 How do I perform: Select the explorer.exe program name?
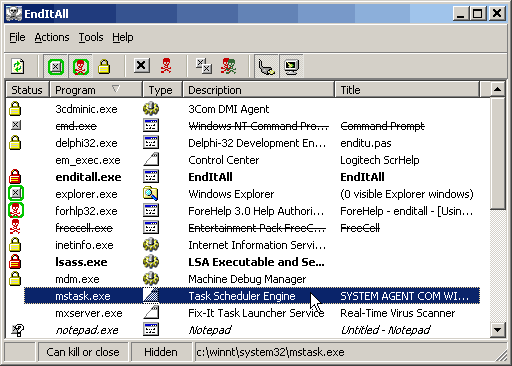(x=86, y=194)
